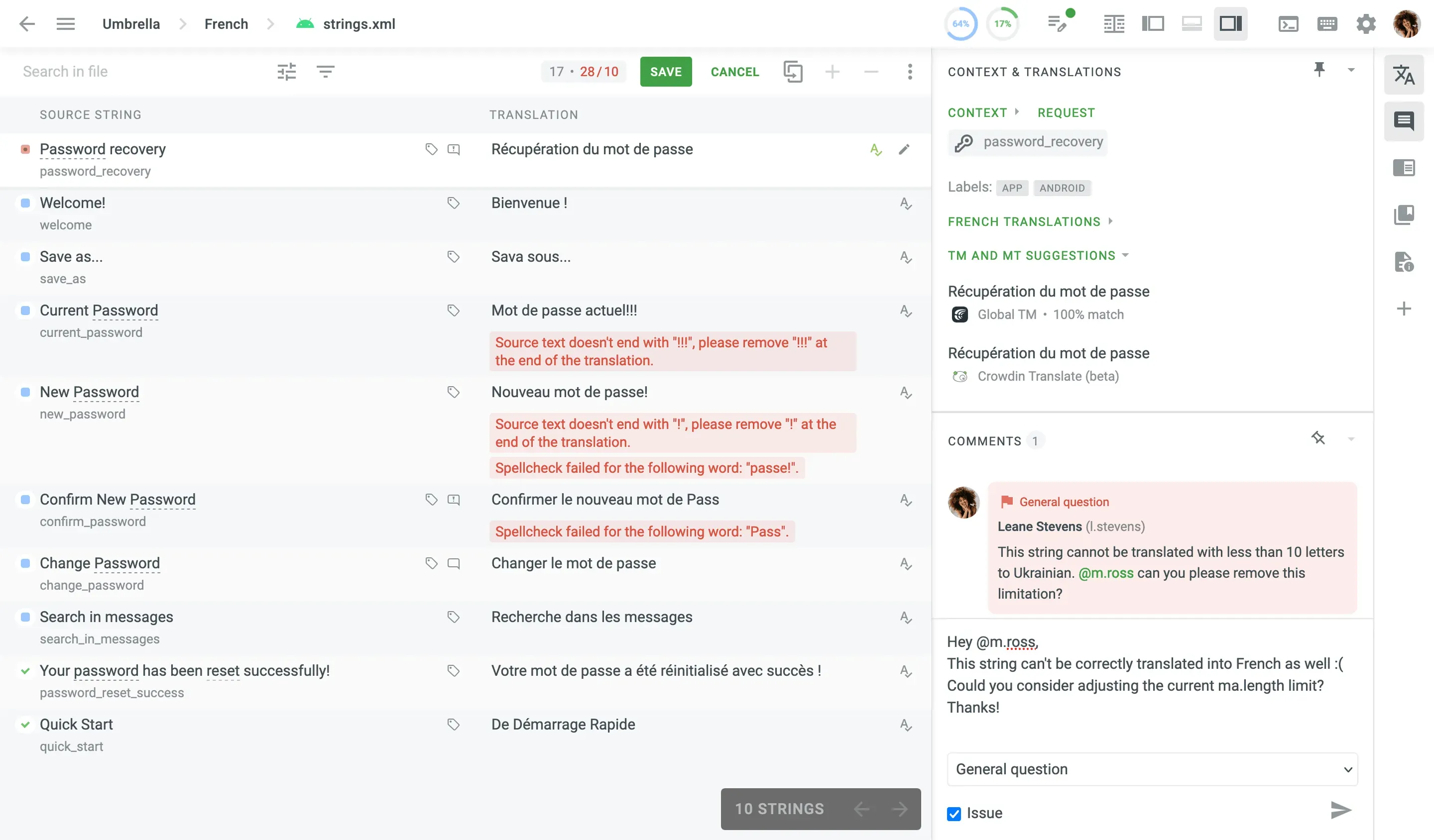Pin the Context & Translations panel
The image size is (1434, 840).
tap(1319, 69)
